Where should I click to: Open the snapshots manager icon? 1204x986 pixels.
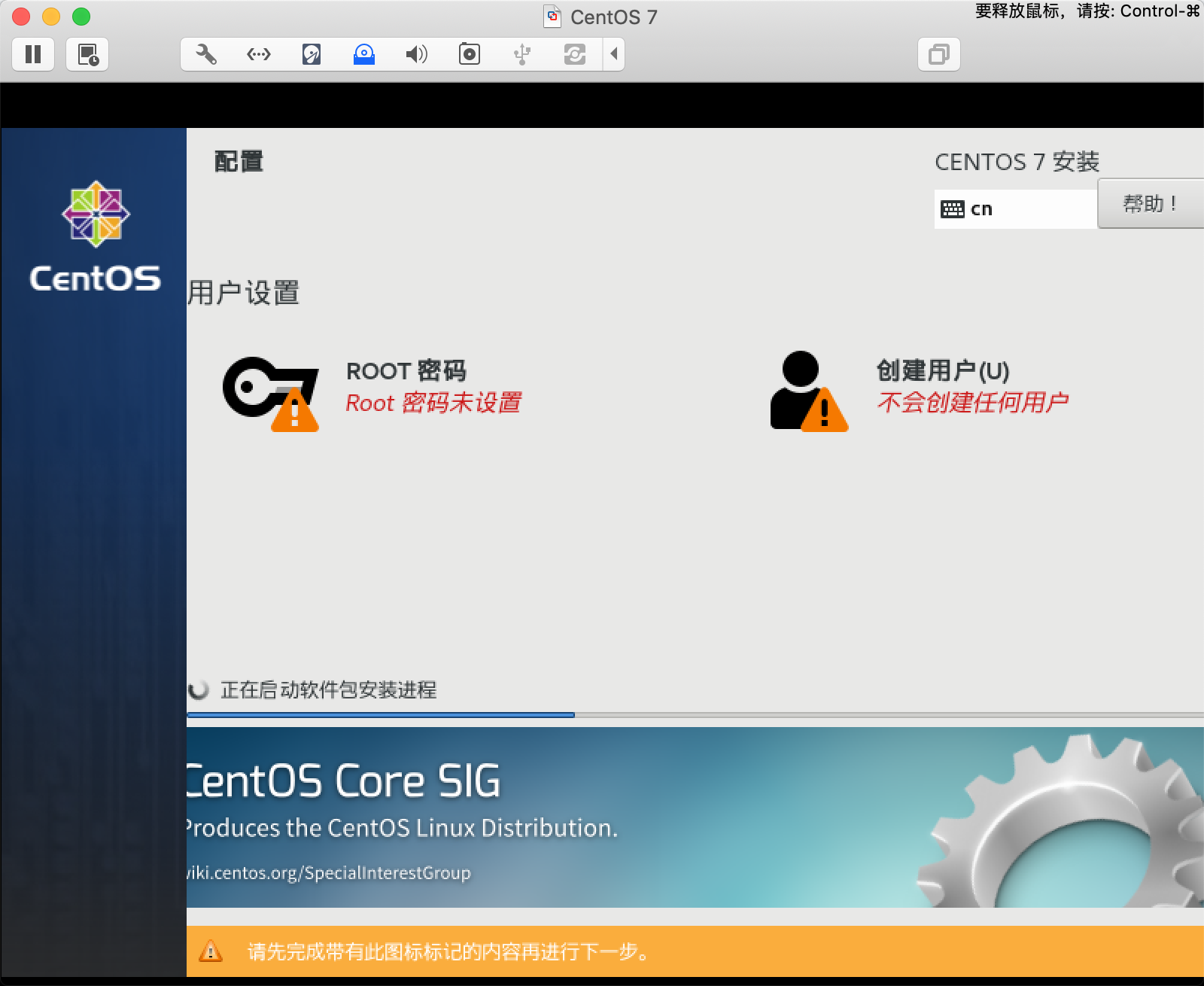click(88, 54)
